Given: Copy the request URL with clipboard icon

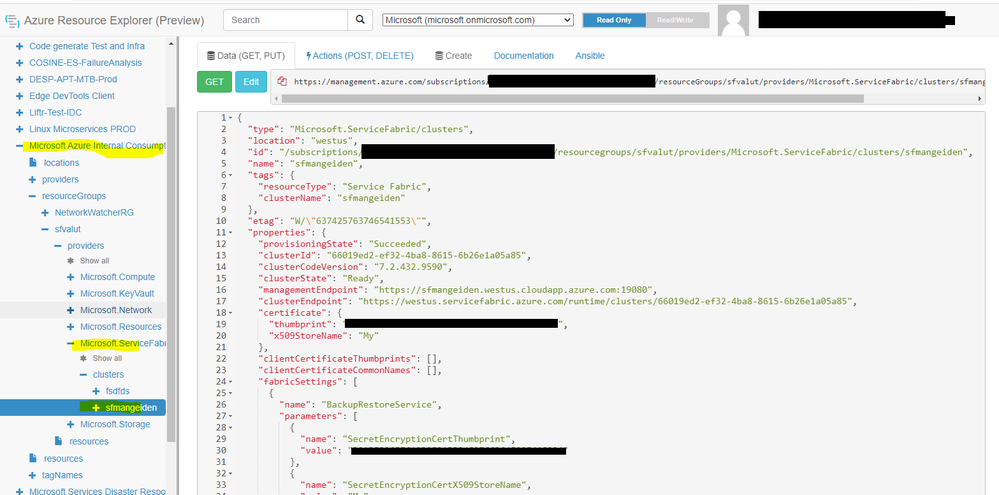Looking at the screenshot, I should tap(282, 82).
